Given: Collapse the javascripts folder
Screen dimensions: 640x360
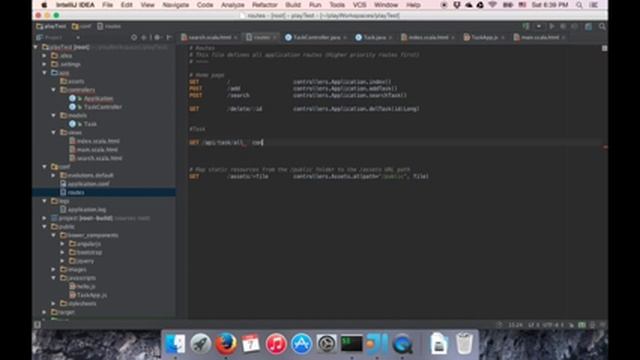Looking at the screenshot, I should pos(53,278).
